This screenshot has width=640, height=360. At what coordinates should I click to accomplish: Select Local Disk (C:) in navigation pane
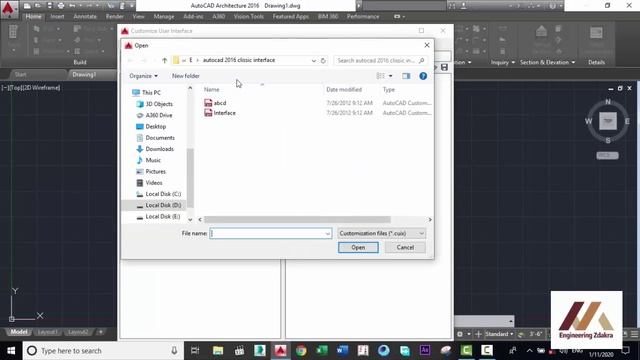[x=158, y=194]
